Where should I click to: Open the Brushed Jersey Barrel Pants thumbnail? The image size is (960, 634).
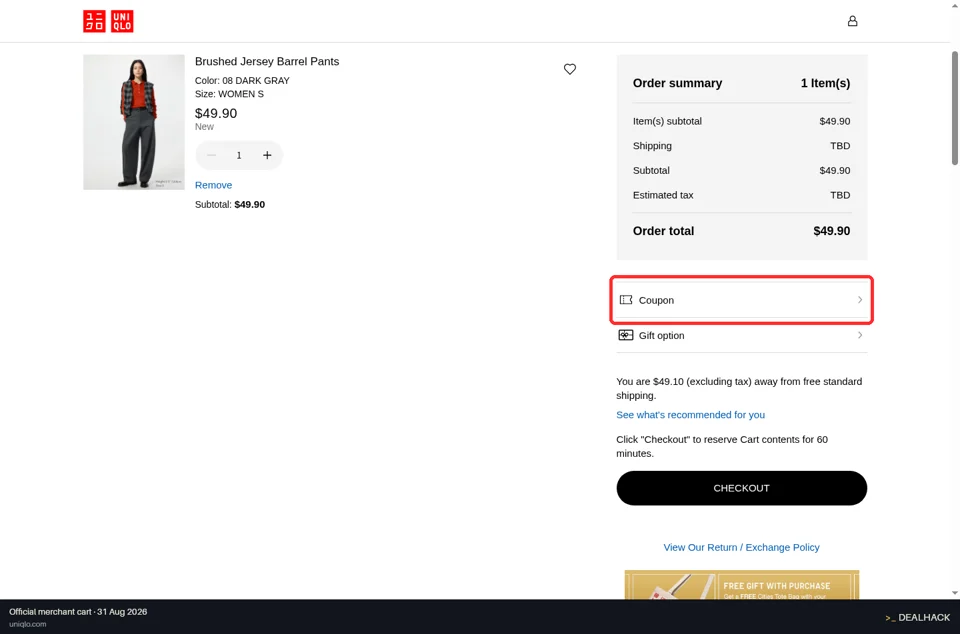coord(133,122)
